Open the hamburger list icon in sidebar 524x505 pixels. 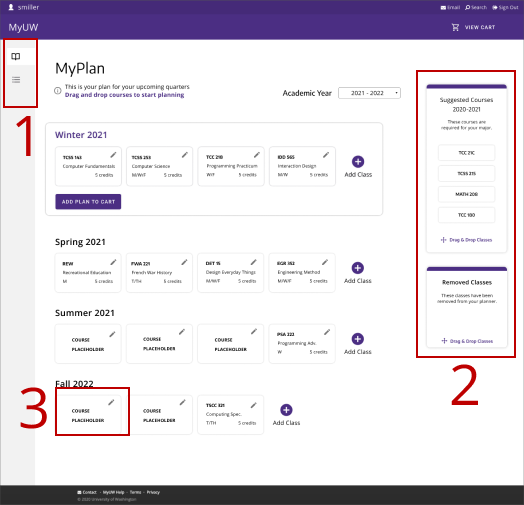click(x=16, y=80)
